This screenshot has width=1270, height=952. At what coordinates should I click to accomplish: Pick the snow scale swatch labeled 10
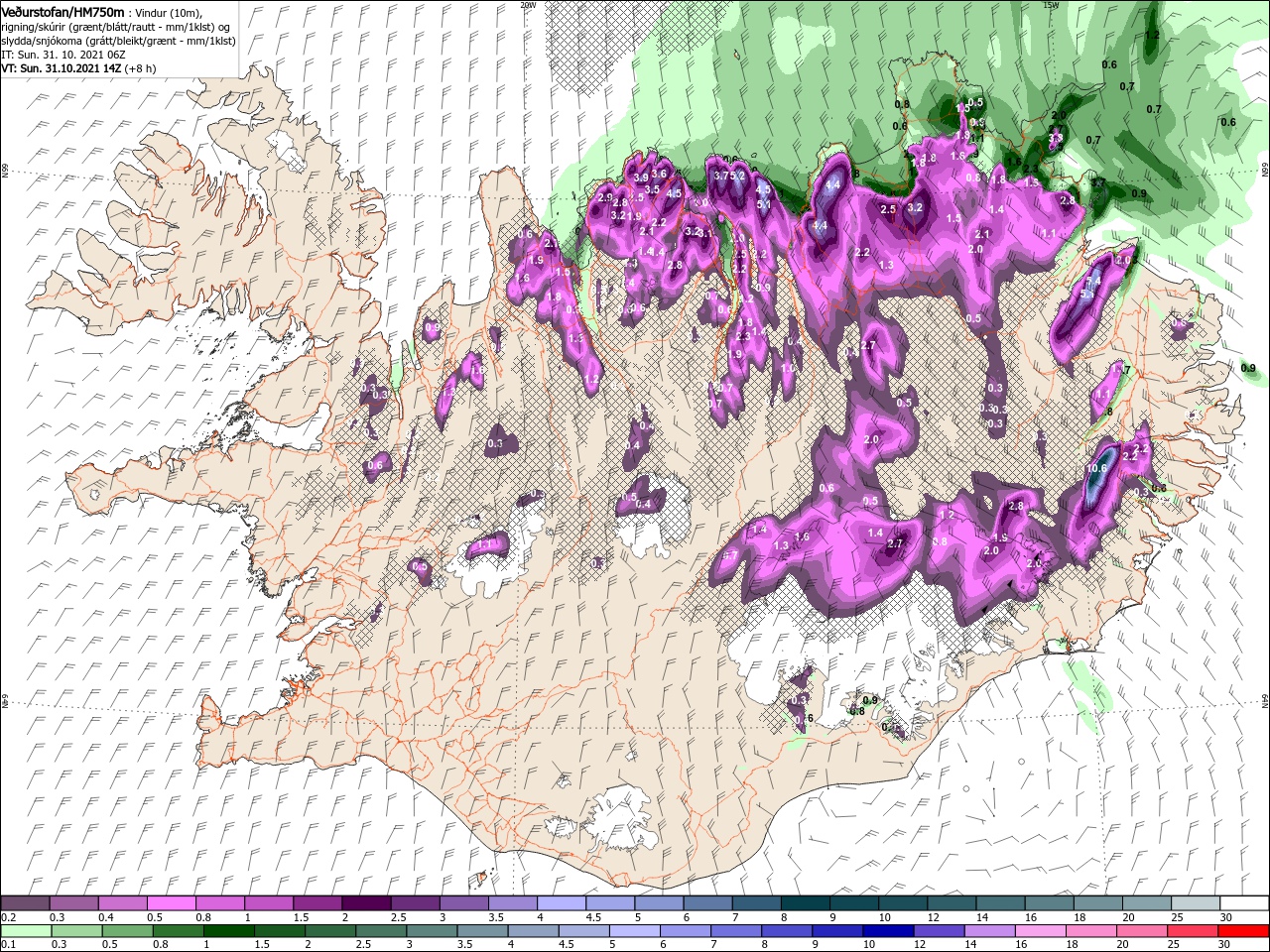click(903, 902)
